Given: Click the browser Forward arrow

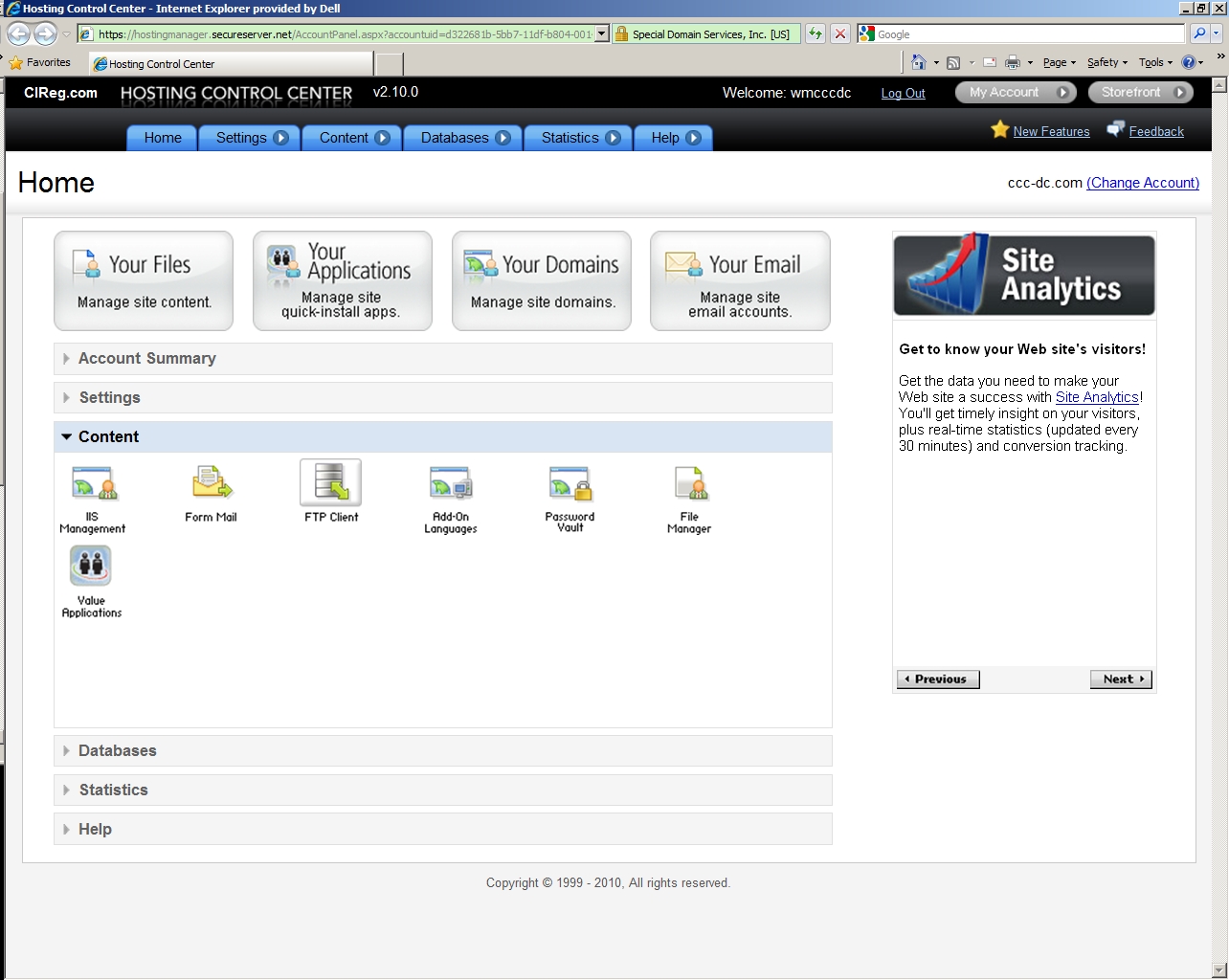Looking at the screenshot, I should tap(45, 33).
